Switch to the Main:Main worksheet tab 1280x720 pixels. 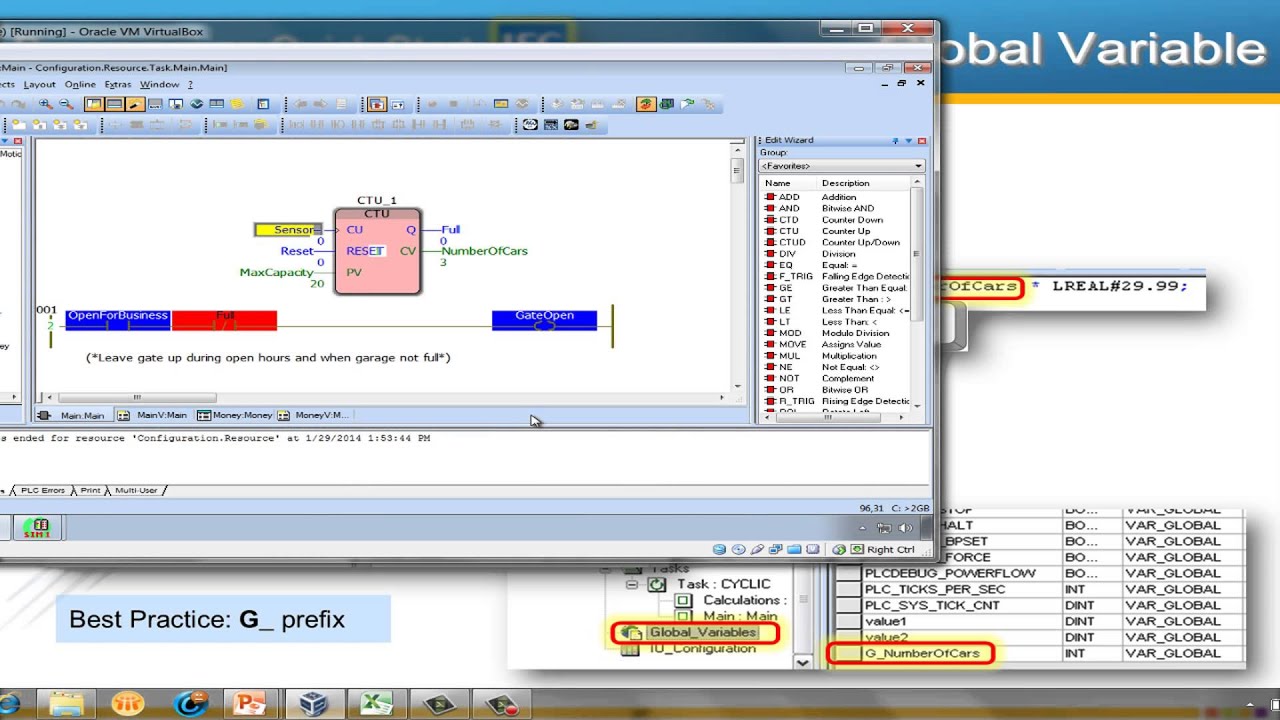click(x=73, y=415)
